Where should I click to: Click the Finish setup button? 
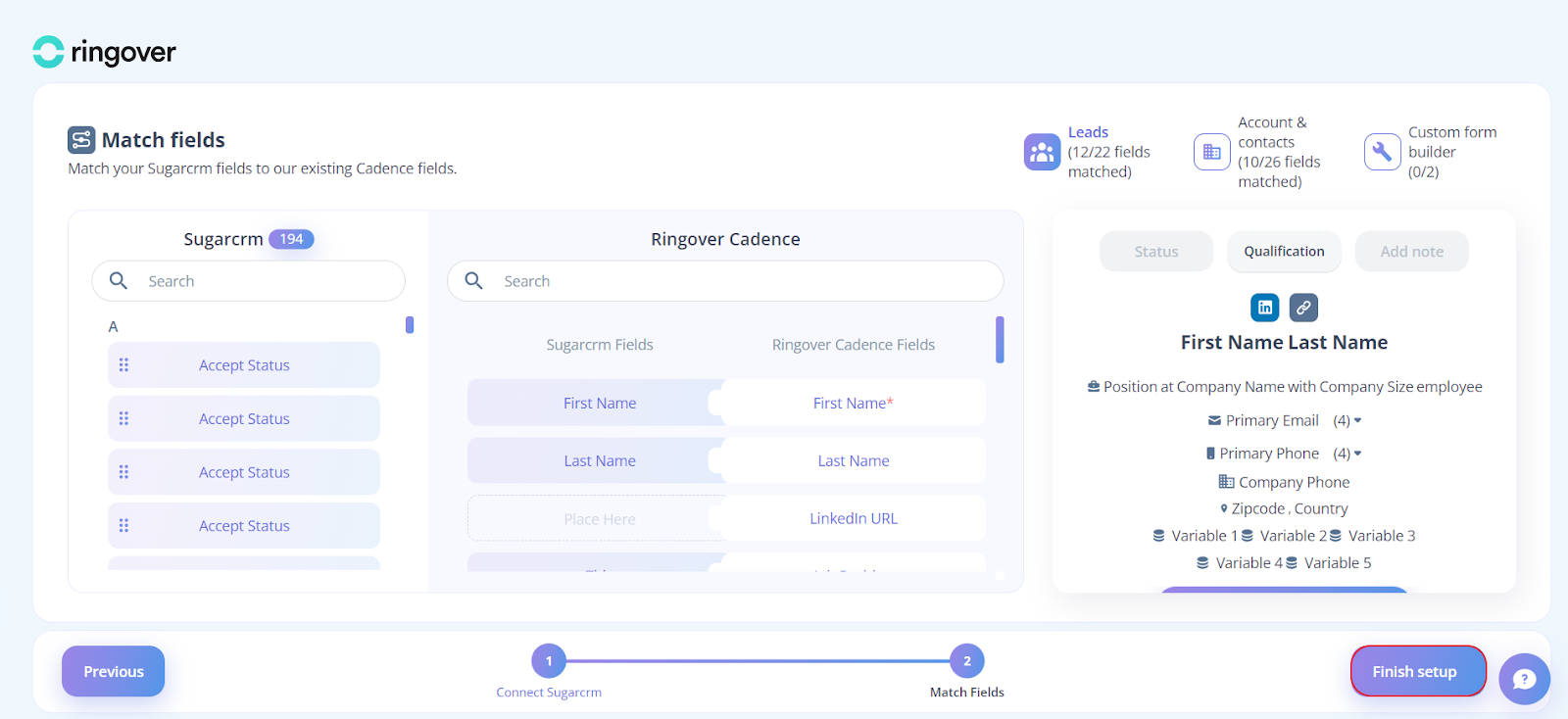click(x=1417, y=671)
